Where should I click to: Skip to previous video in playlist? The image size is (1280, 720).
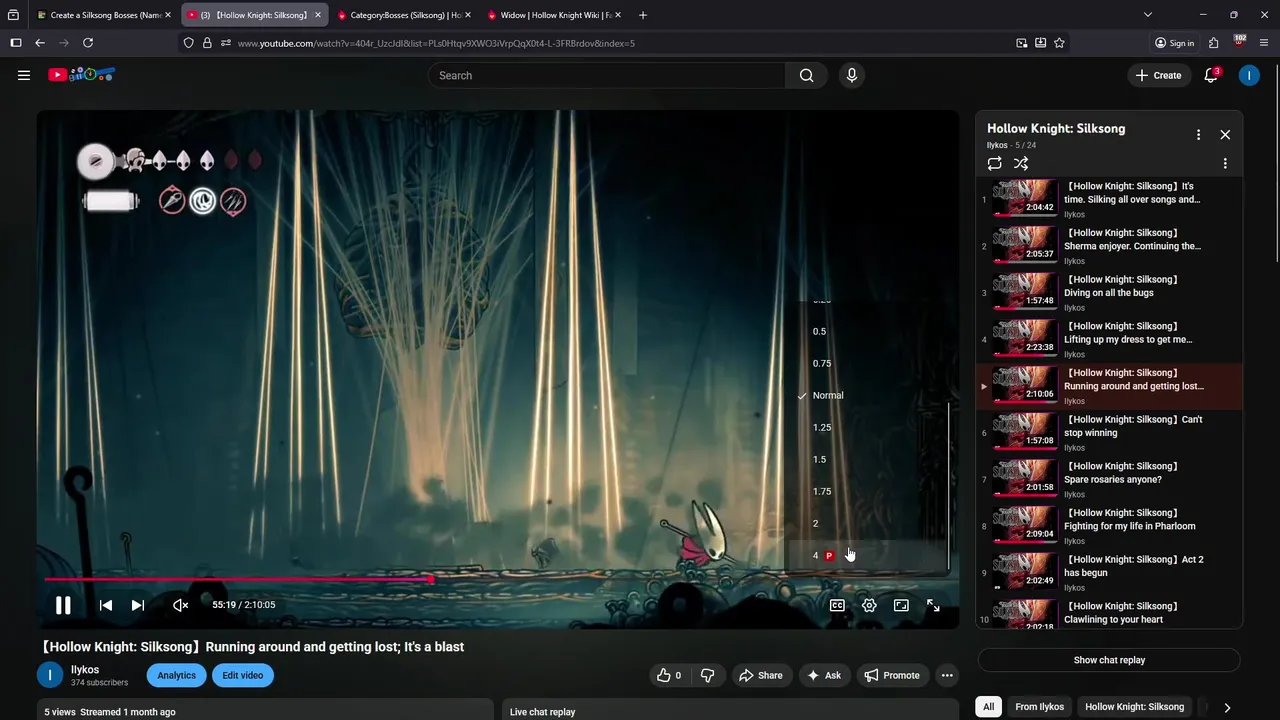click(106, 605)
